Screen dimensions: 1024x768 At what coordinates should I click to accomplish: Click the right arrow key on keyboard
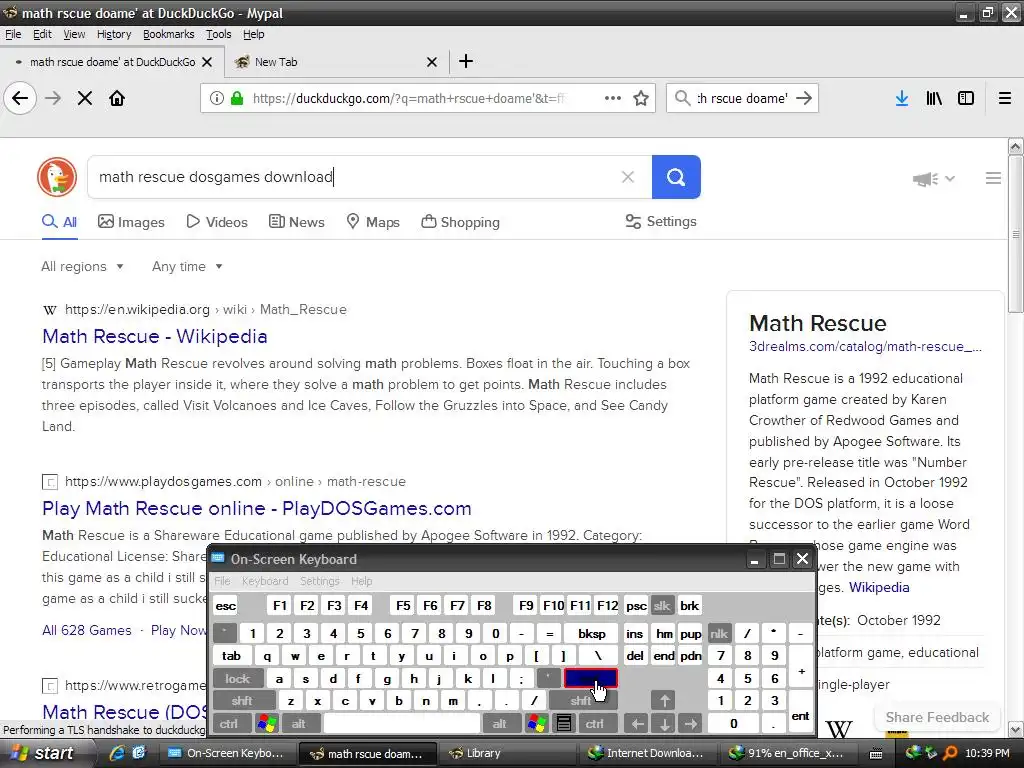(x=690, y=724)
